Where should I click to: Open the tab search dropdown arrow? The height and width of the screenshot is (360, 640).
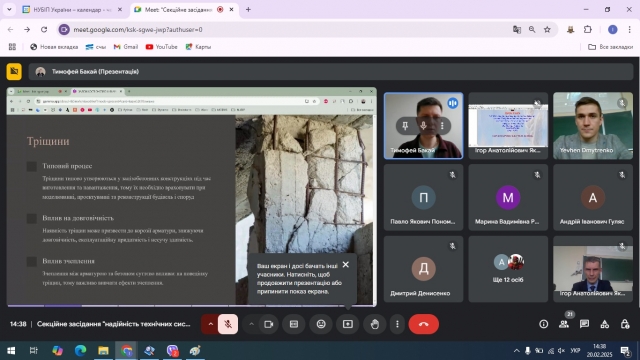(x=9, y=9)
